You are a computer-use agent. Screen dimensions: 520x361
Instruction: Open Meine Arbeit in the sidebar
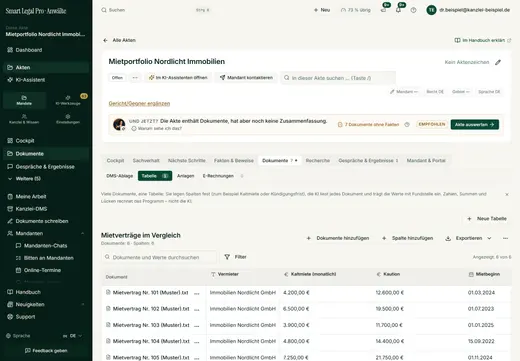46,197
